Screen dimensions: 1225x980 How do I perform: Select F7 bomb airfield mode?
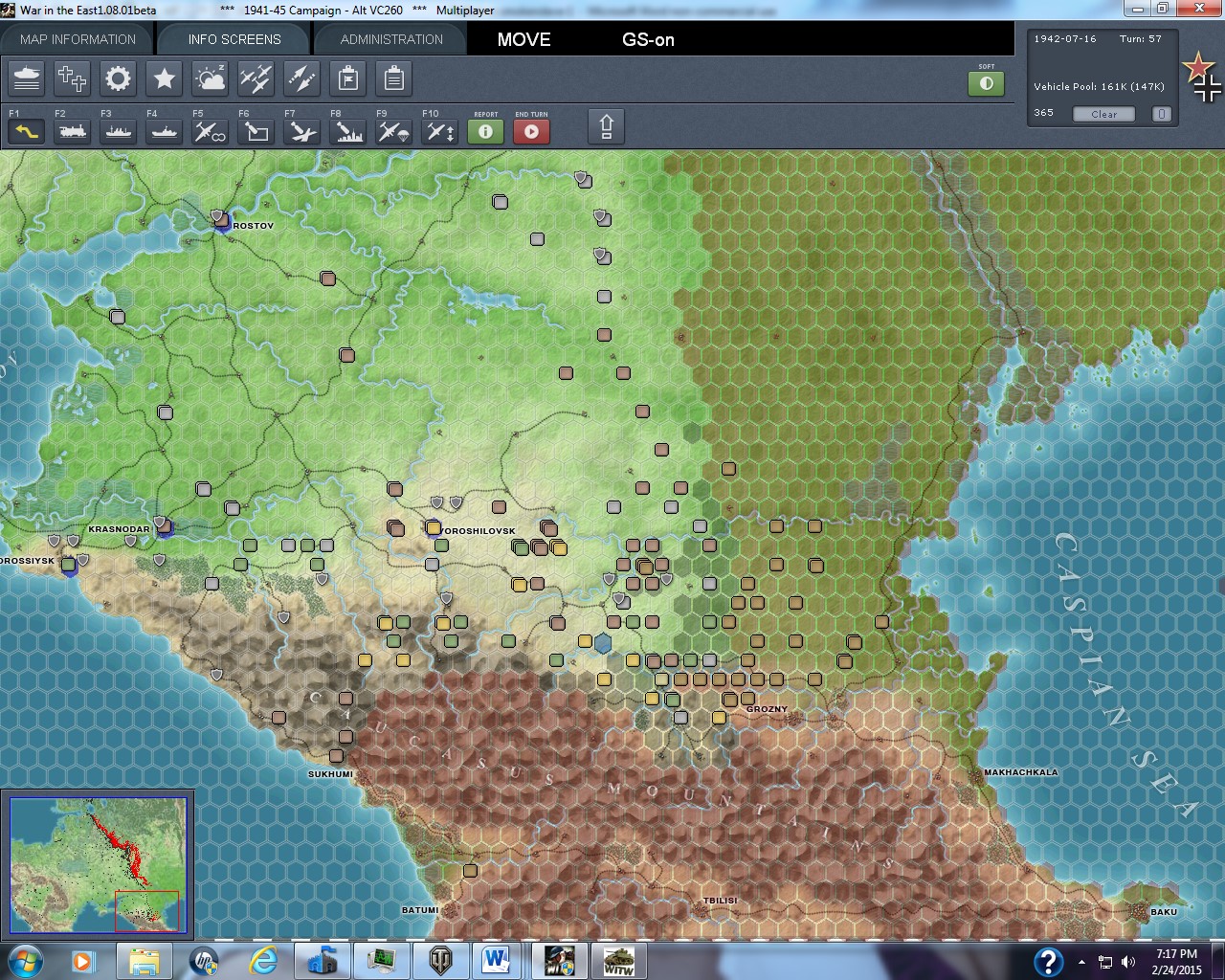pyautogui.click(x=302, y=131)
